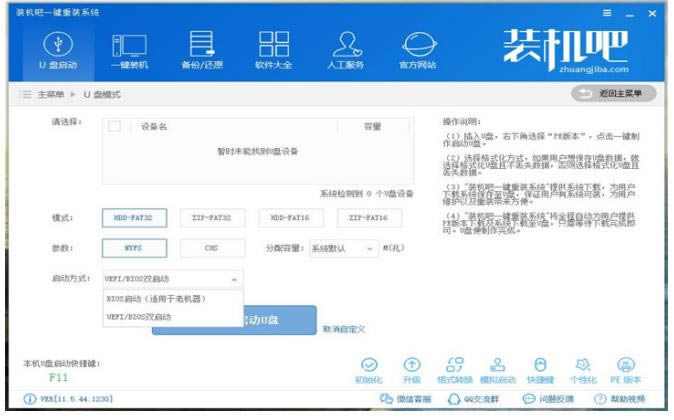Select HDD-FAT16 mode
Screen dimensions: 674x420
(x=291, y=218)
